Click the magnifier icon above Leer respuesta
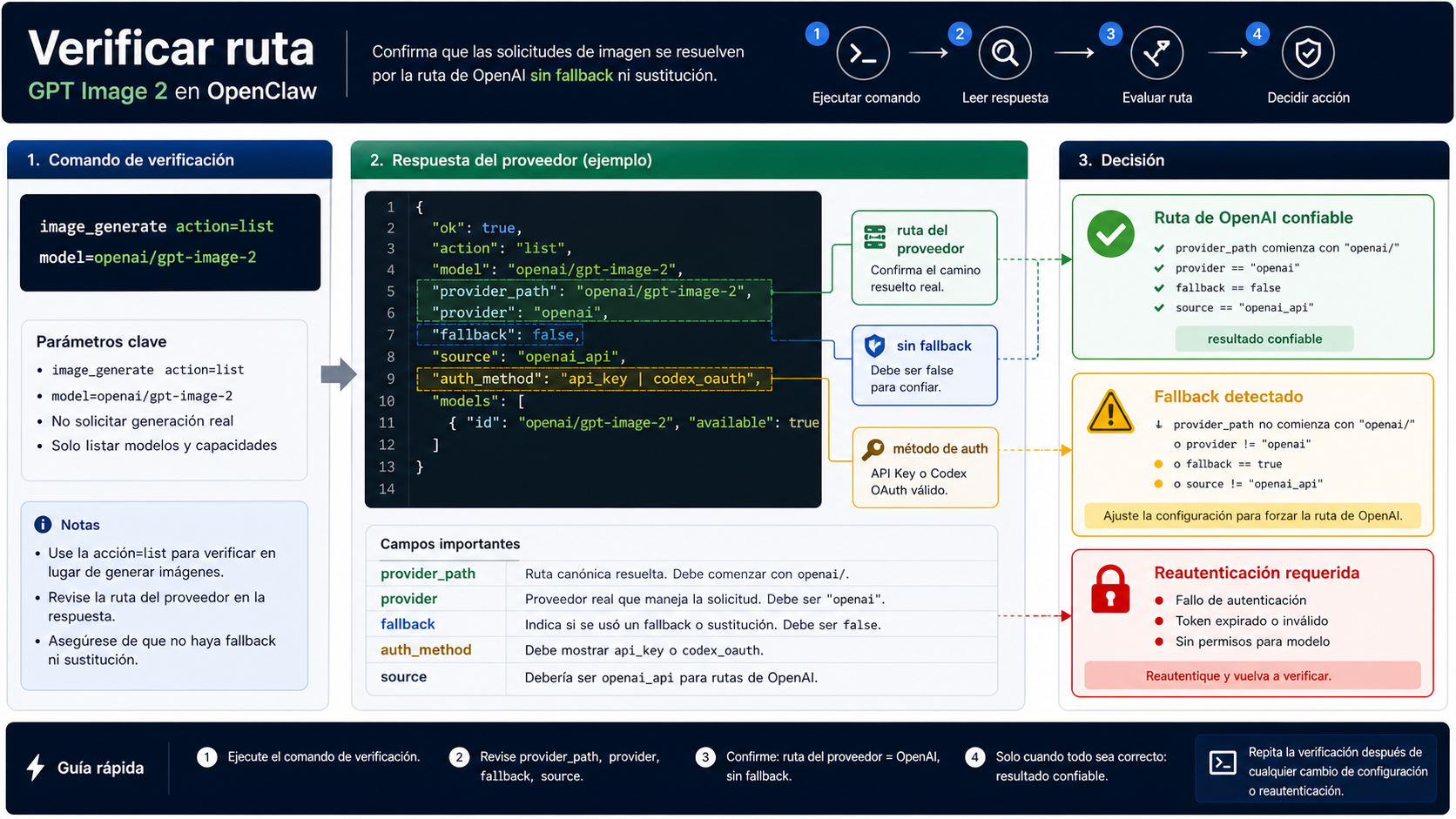The height and width of the screenshot is (819, 1456). (x=1005, y=54)
